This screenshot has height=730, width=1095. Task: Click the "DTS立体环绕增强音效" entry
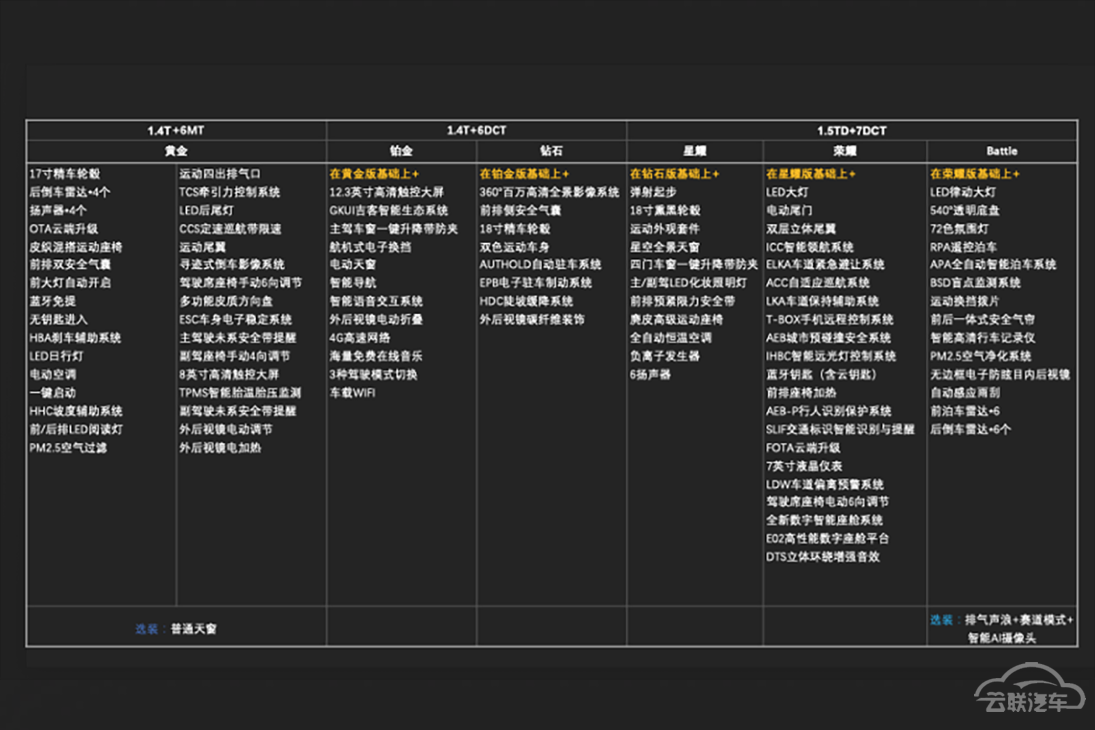[x=822, y=557]
